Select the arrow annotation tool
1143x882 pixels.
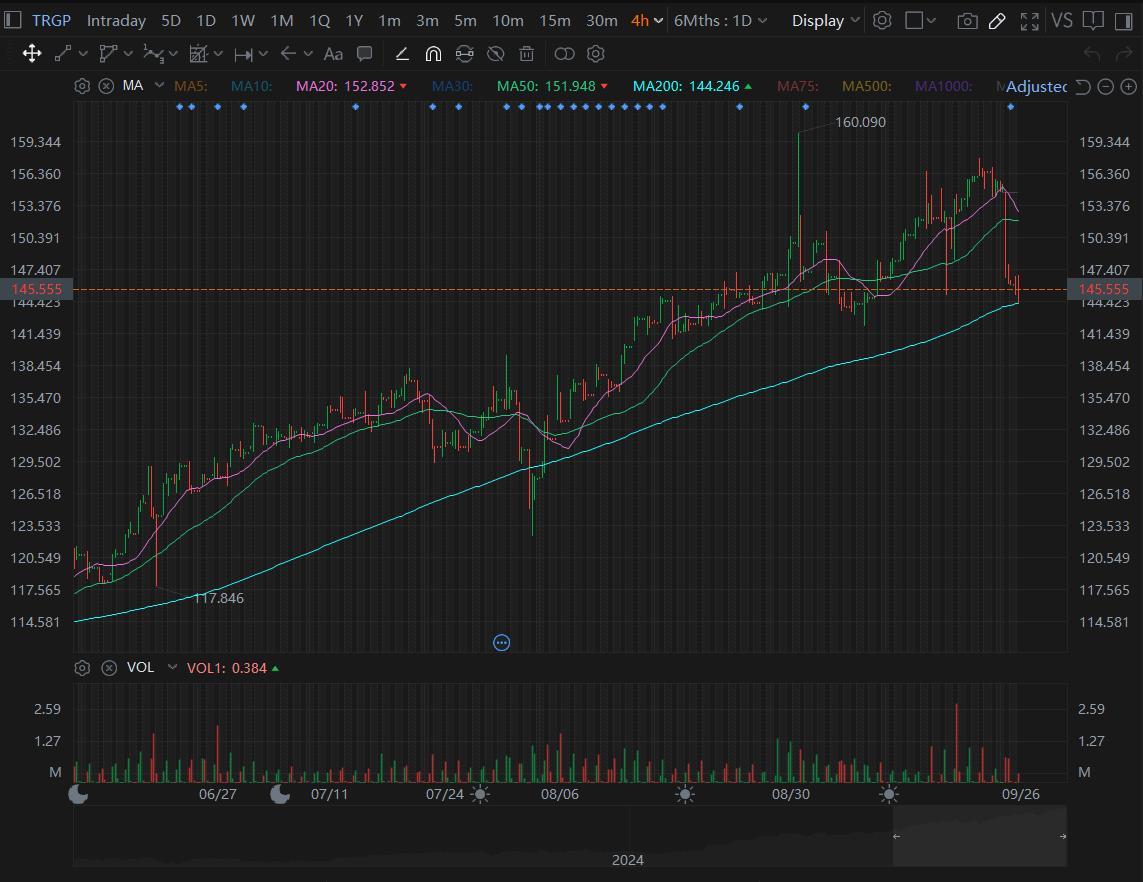point(289,53)
